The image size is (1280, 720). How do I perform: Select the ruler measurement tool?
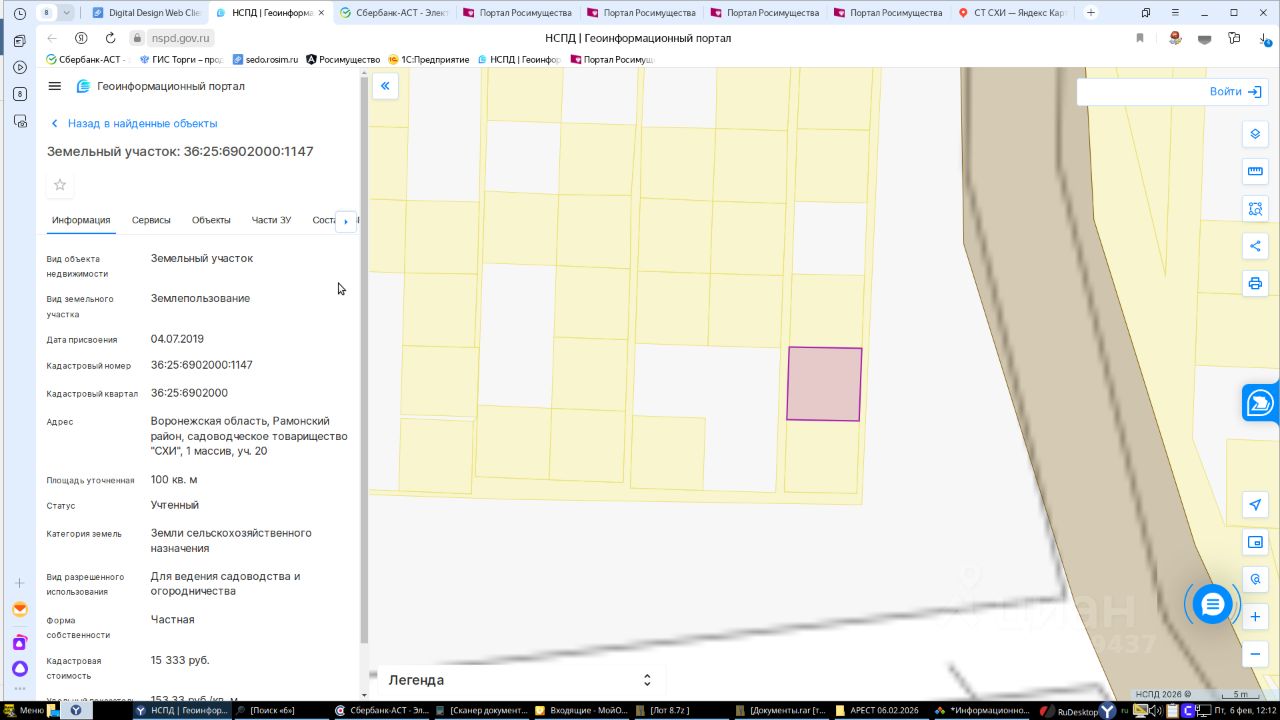point(1255,171)
